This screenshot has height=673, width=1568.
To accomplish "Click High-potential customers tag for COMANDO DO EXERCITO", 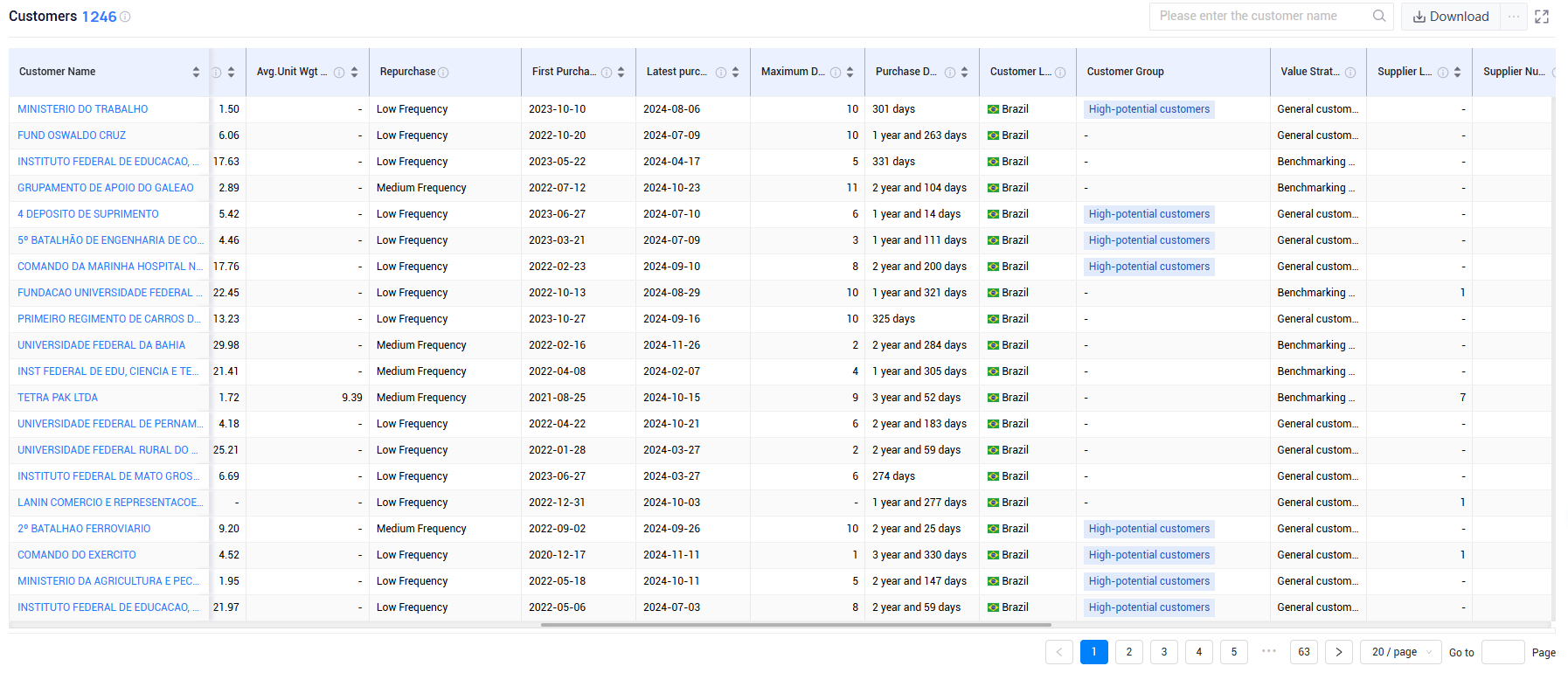I will click(x=1149, y=555).
